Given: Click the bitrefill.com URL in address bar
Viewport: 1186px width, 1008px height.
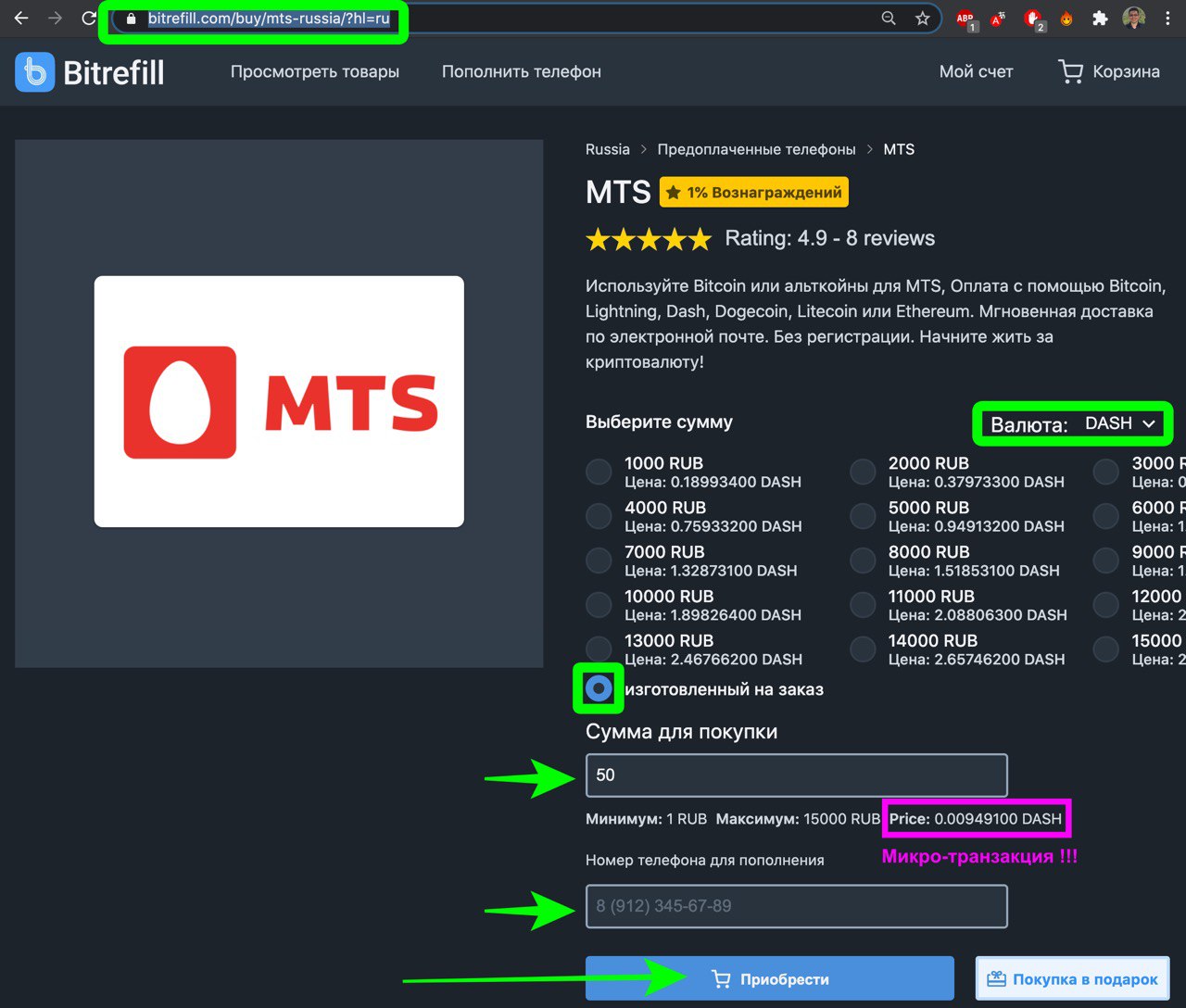Looking at the screenshot, I should [x=269, y=19].
